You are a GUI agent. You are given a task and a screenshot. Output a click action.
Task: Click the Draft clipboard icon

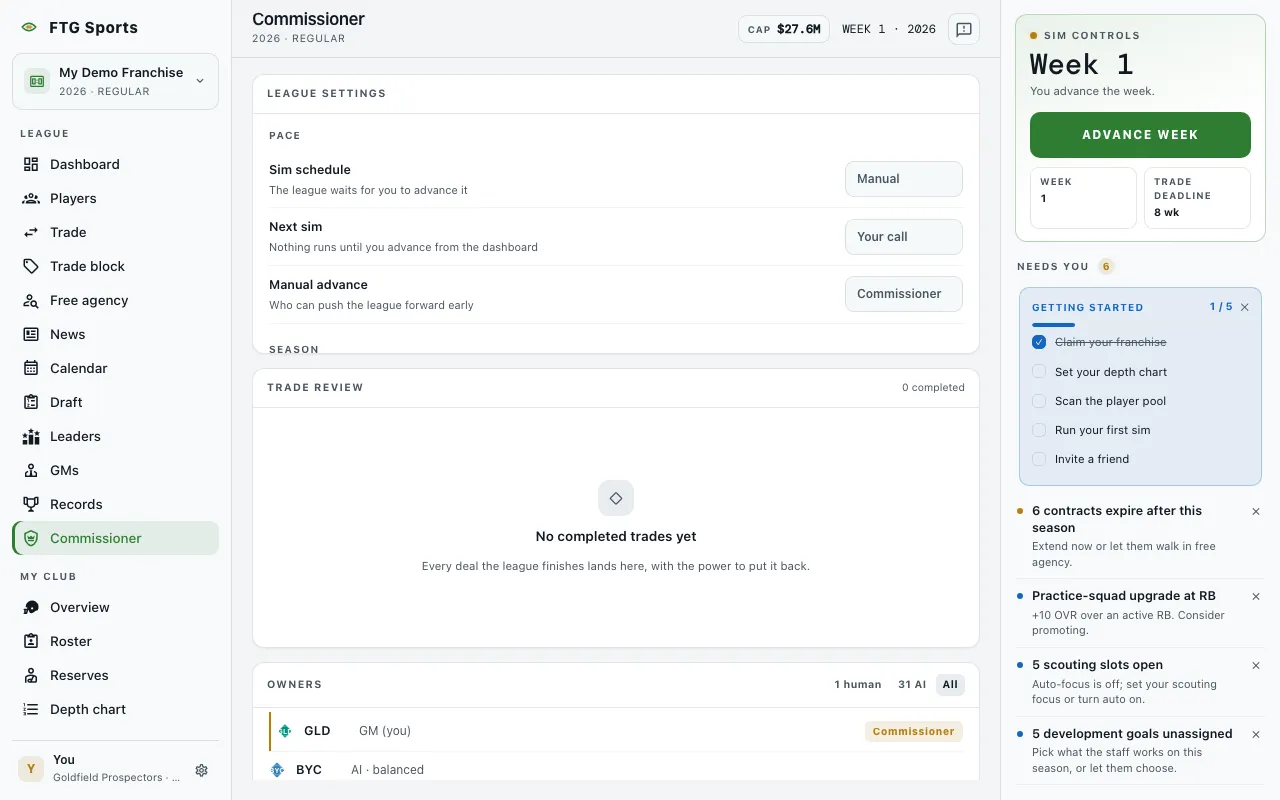tap(31, 402)
